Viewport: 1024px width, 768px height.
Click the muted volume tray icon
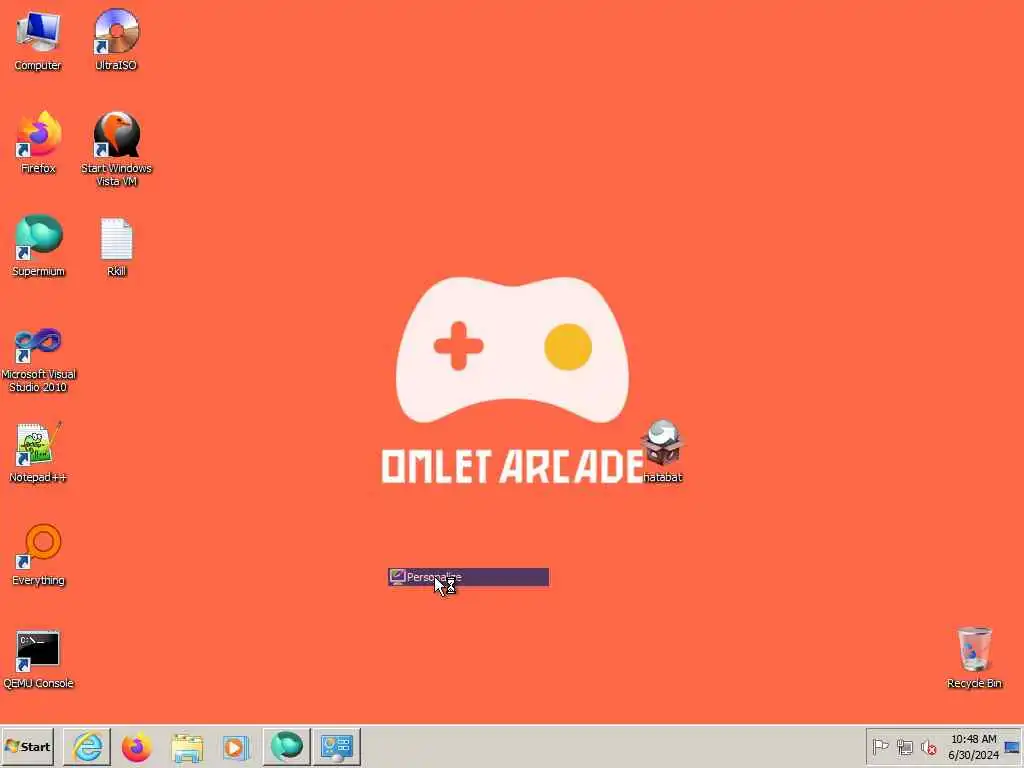pos(928,746)
